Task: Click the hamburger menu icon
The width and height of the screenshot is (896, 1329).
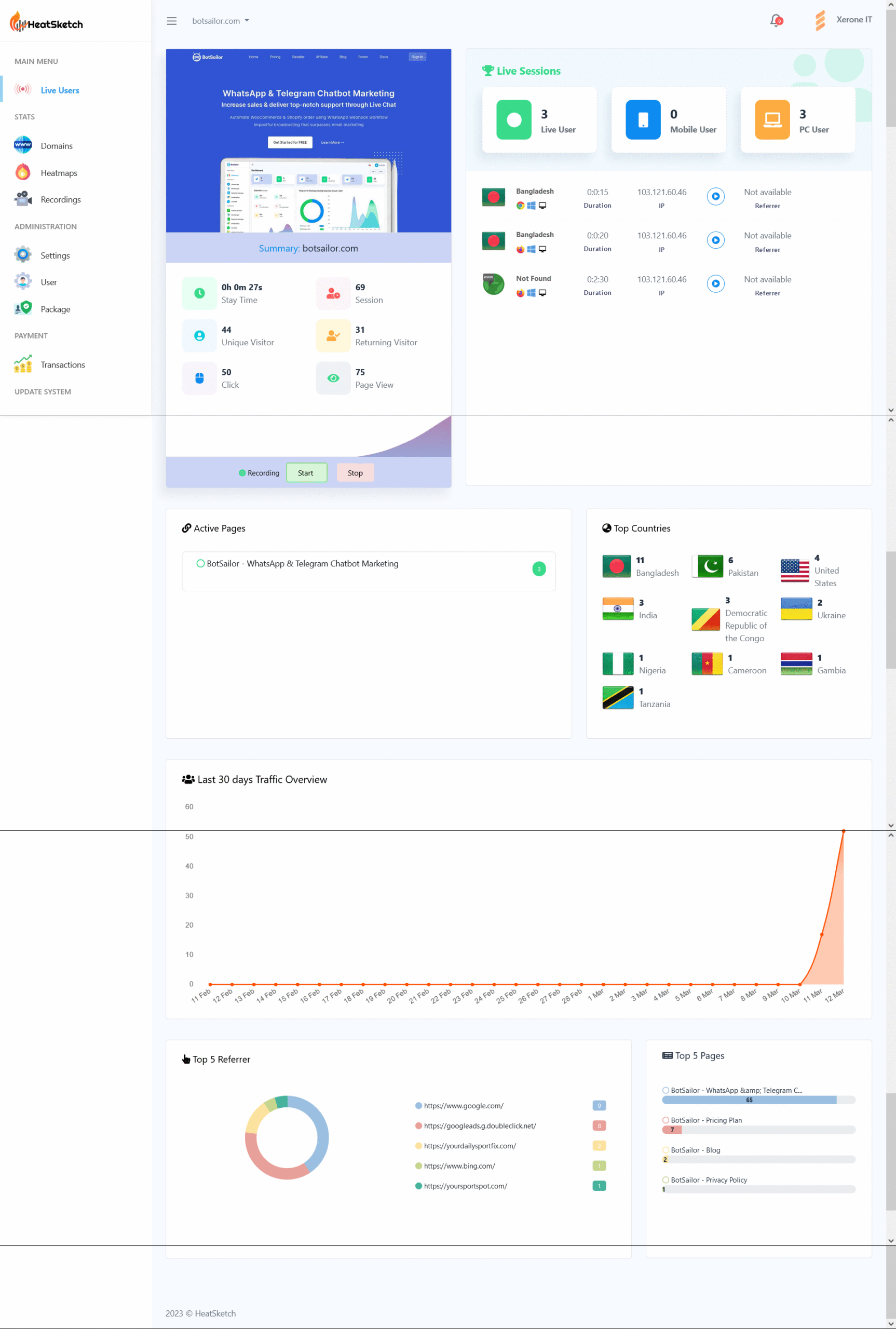Action: (171, 21)
